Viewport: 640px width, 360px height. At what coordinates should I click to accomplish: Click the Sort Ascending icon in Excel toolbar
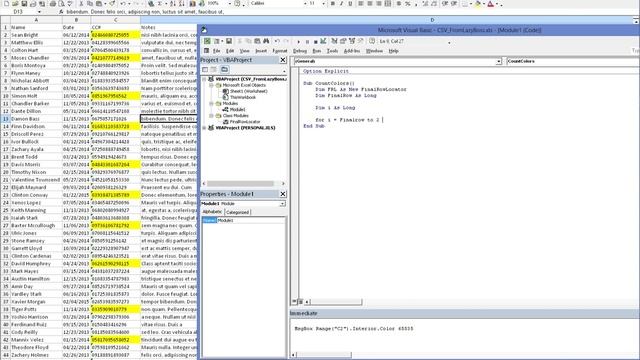pyautogui.click(x=173, y=4)
